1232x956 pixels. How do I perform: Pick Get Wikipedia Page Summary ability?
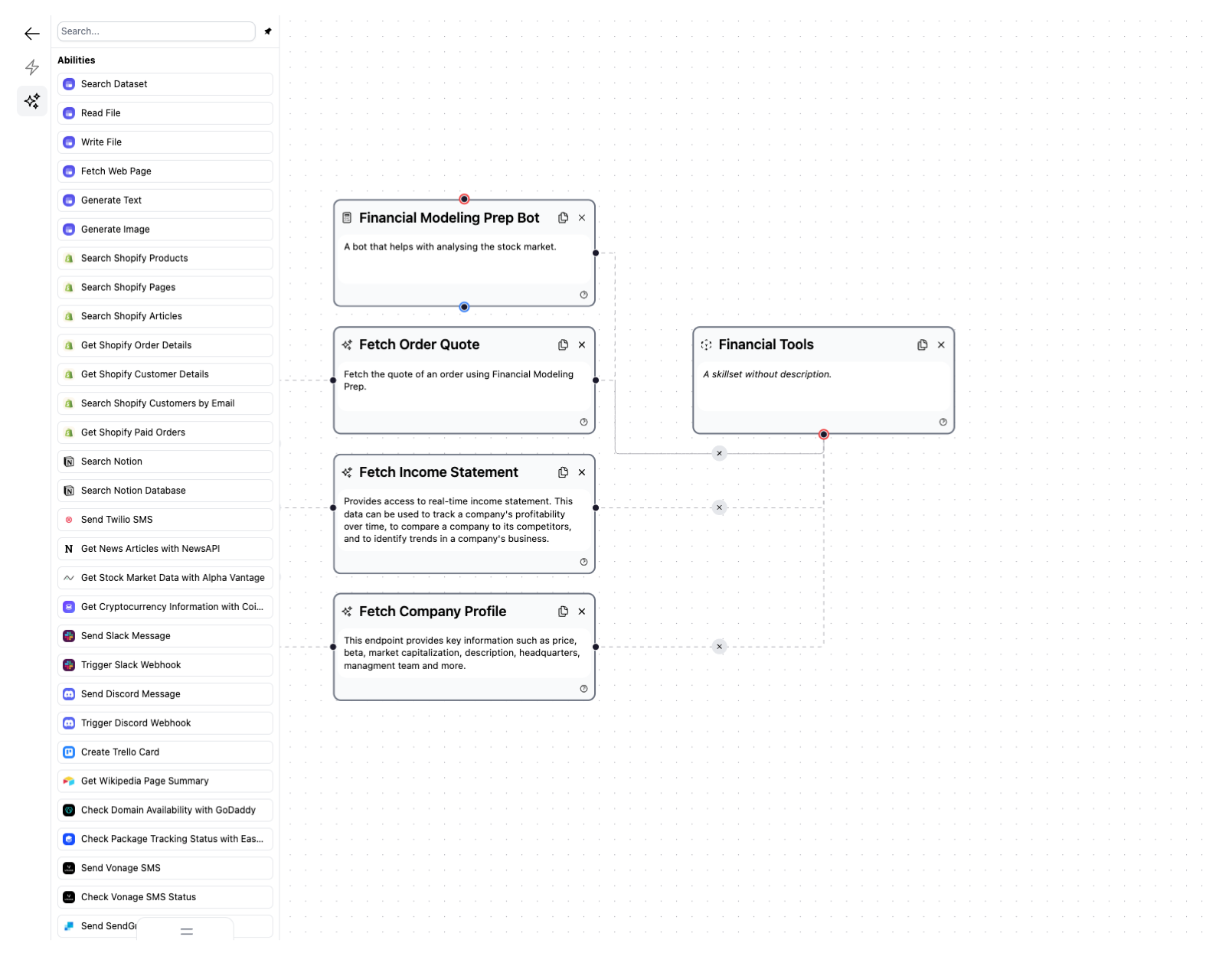pyautogui.click(x=165, y=781)
